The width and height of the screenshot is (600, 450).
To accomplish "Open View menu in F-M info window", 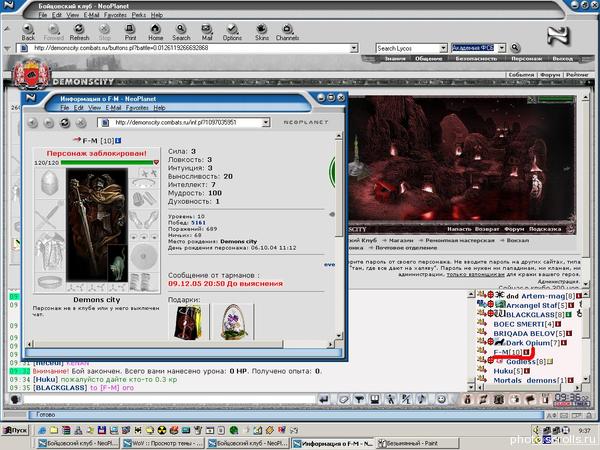I will [95, 108].
